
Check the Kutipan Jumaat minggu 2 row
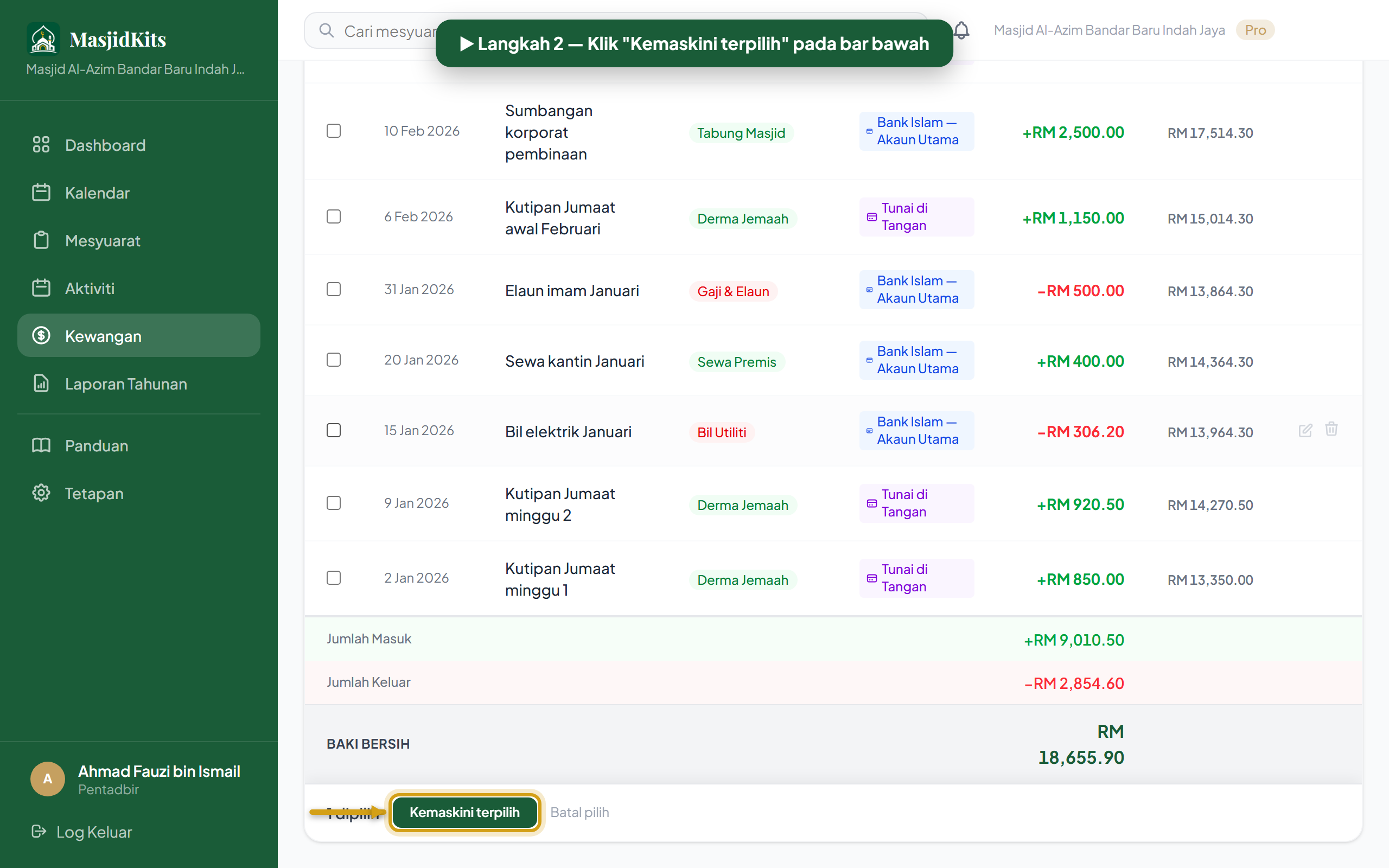(334, 503)
